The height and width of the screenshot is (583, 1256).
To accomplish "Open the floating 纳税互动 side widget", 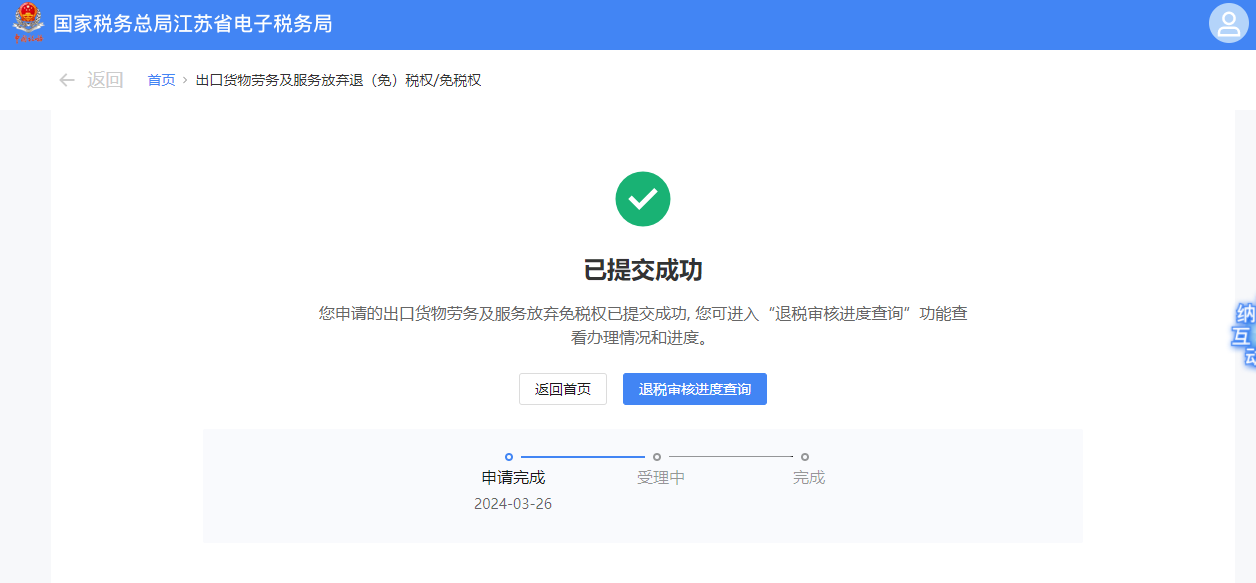I will pyautogui.click(x=1244, y=334).
